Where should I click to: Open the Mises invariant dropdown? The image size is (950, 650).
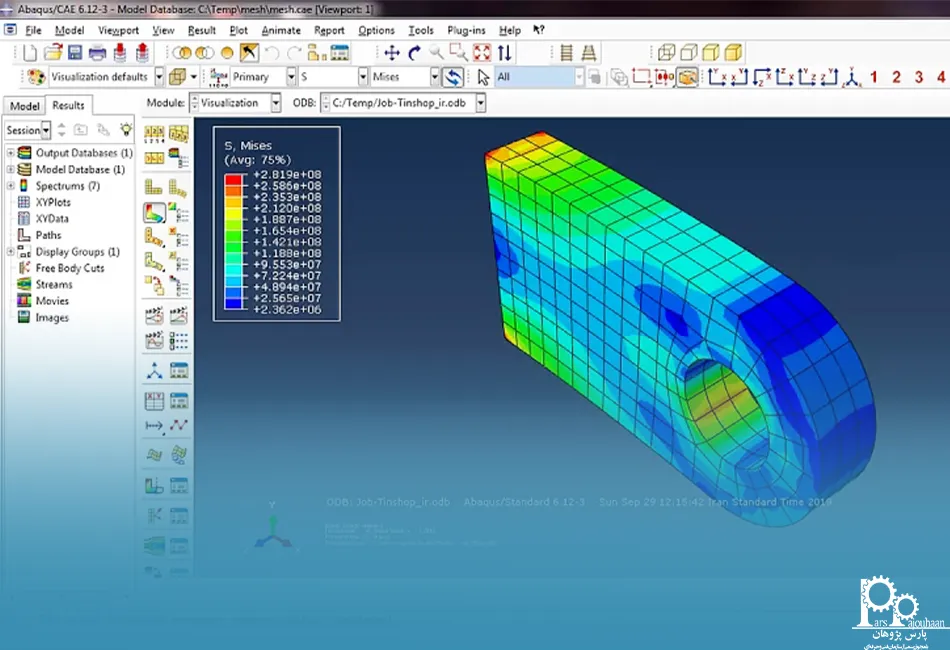click(x=435, y=77)
